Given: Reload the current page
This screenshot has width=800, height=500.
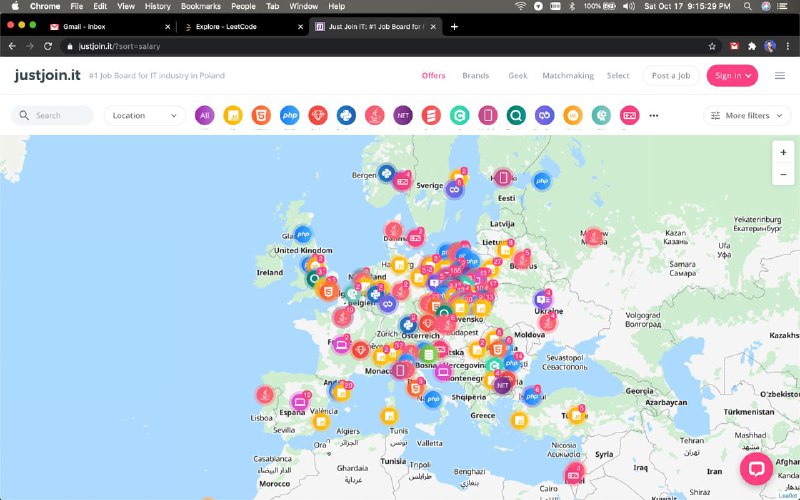Looking at the screenshot, I should (x=47, y=46).
